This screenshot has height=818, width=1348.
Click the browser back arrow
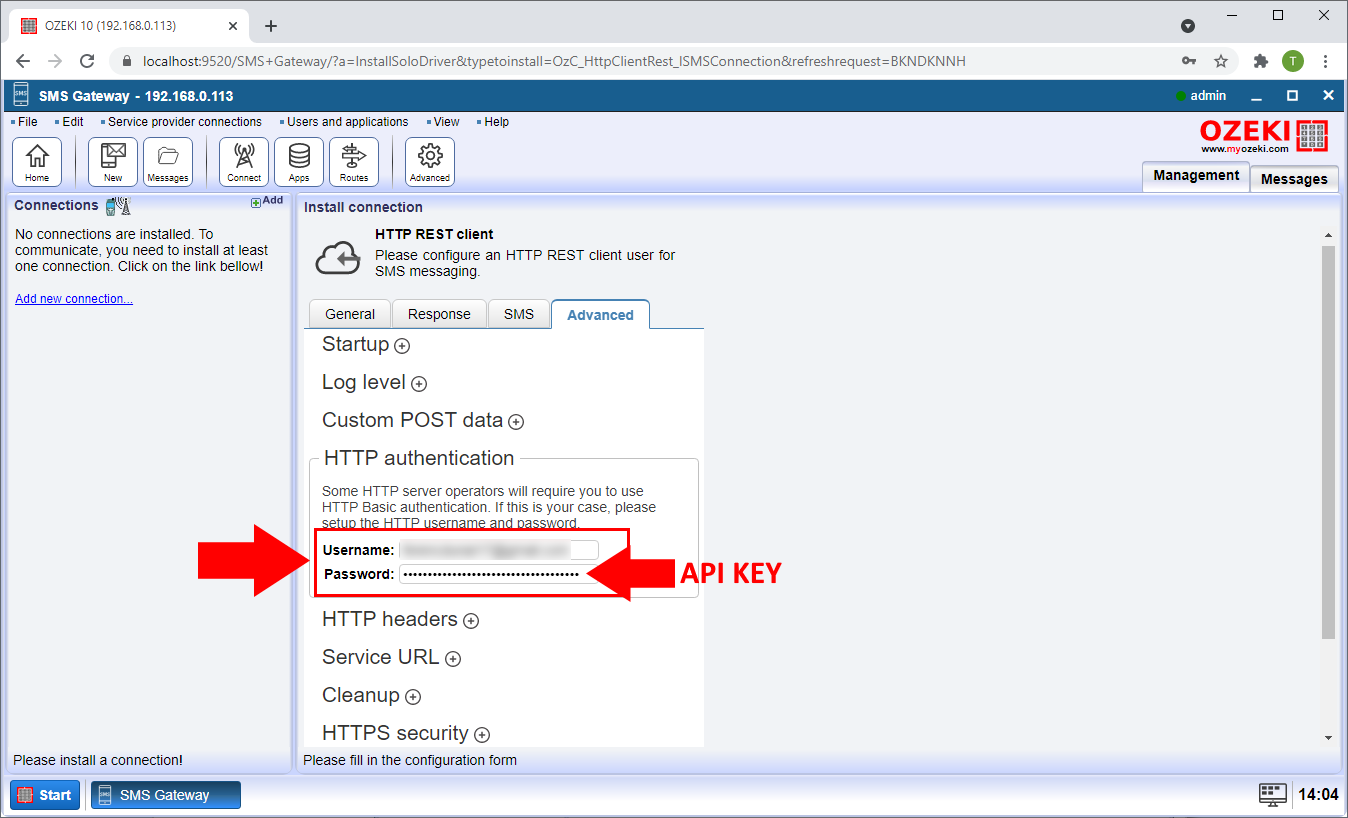pyautogui.click(x=23, y=61)
